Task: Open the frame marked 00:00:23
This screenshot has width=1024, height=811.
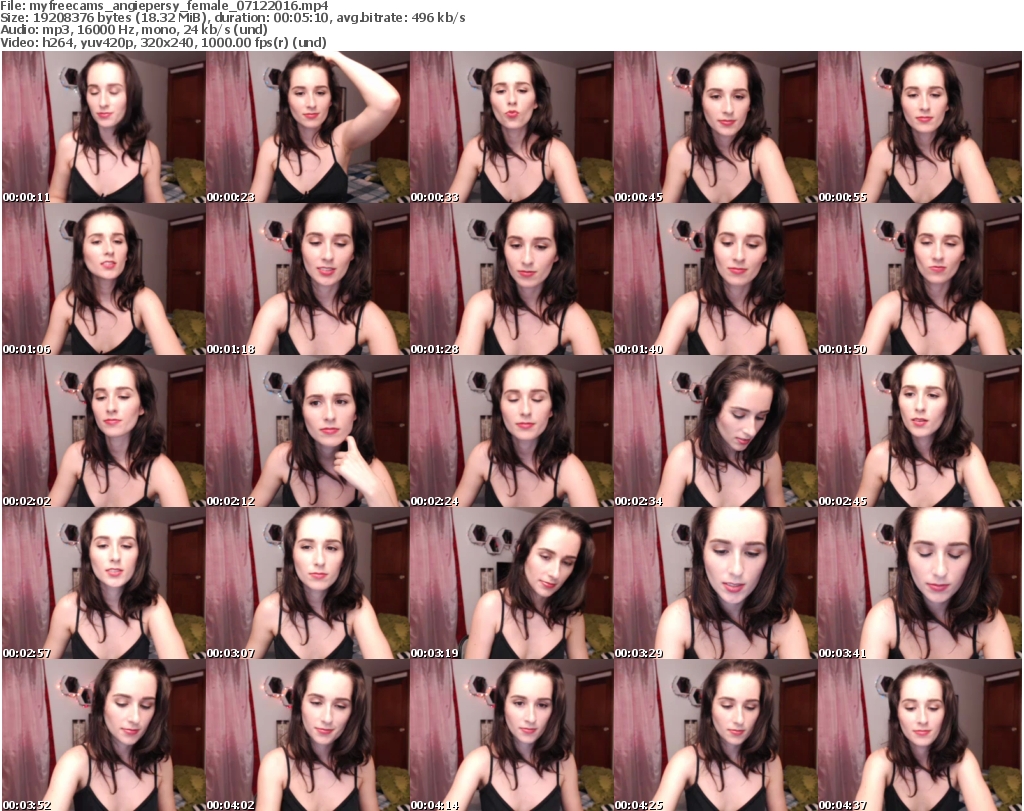Action: point(308,127)
